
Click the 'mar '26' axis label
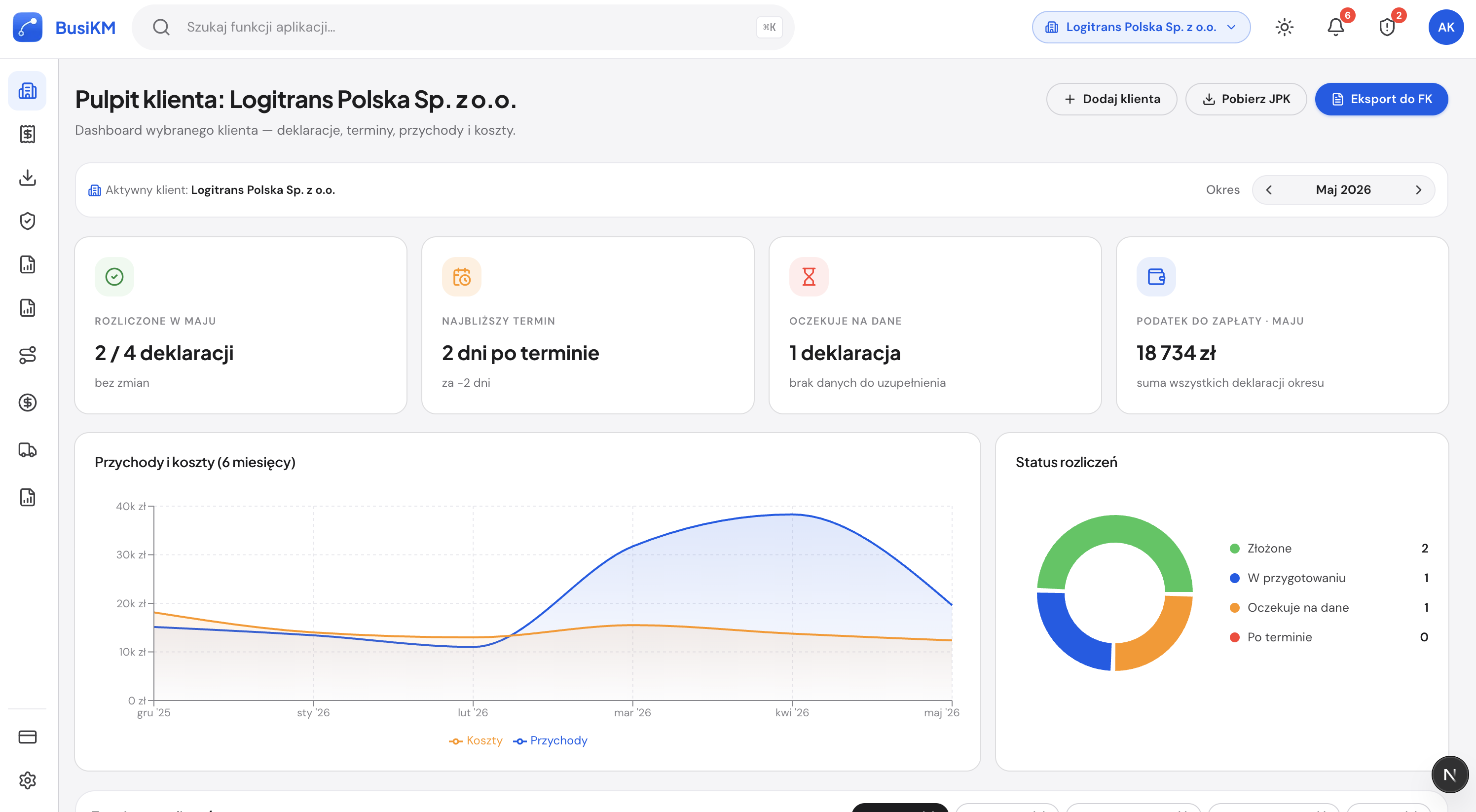click(632, 712)
